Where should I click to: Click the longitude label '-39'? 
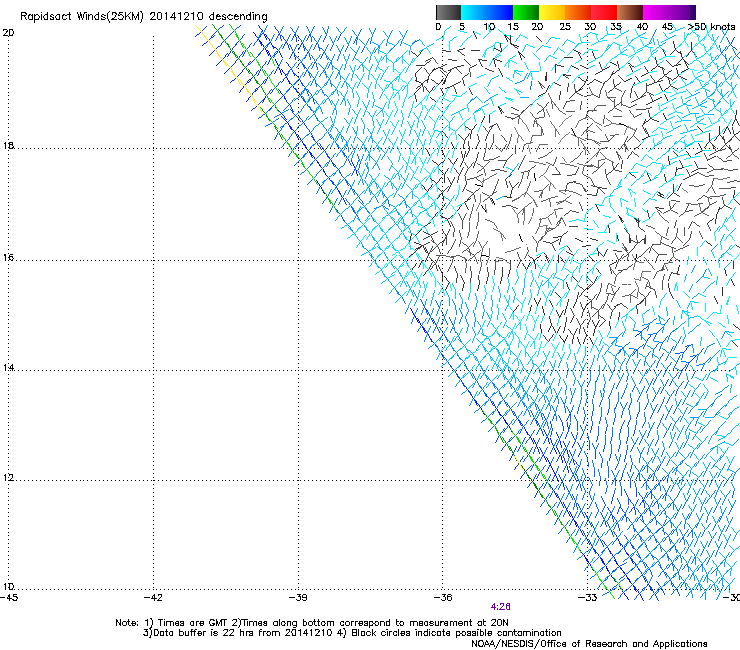coord(298,598)
